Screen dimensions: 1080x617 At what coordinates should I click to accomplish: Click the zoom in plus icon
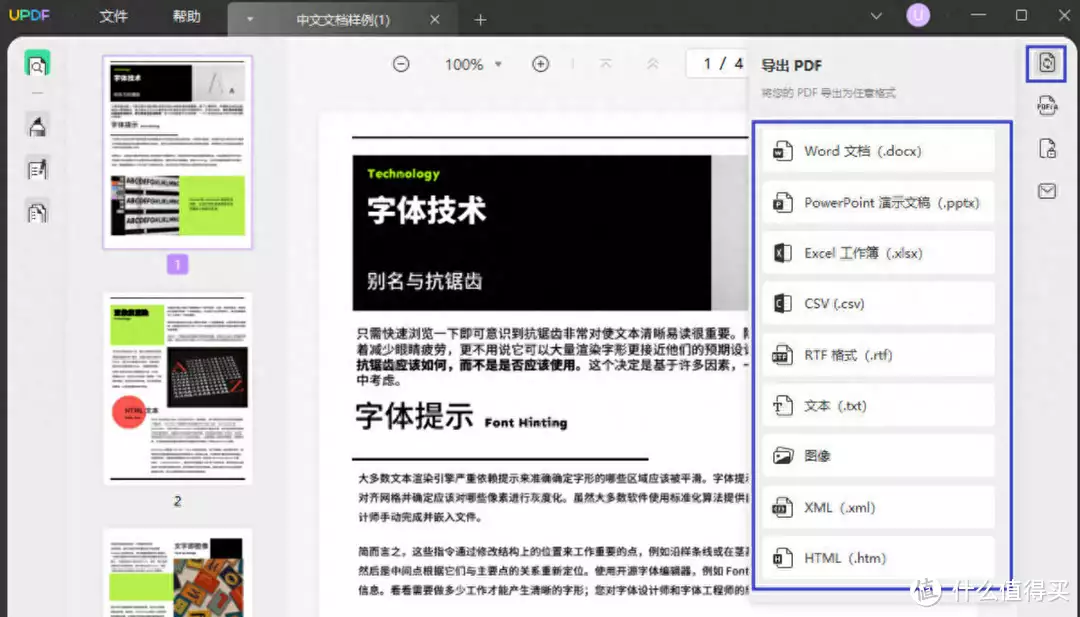click(x=541, y=64)
